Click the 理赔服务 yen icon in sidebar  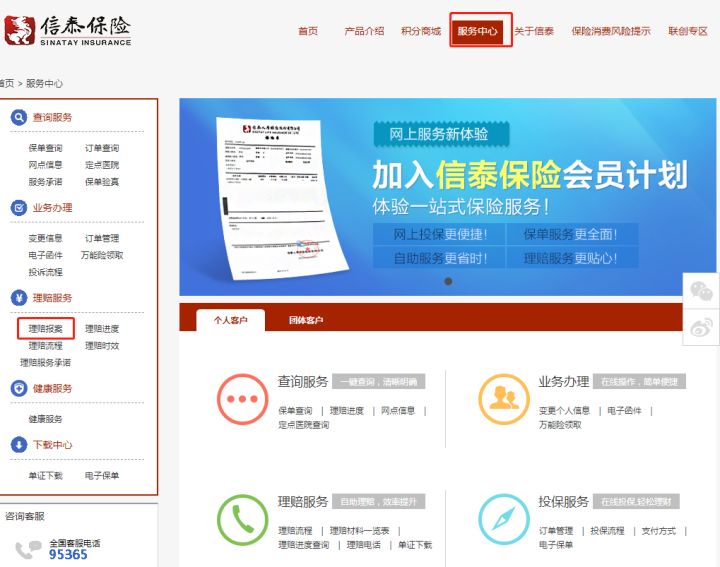[x=19, y=298]
